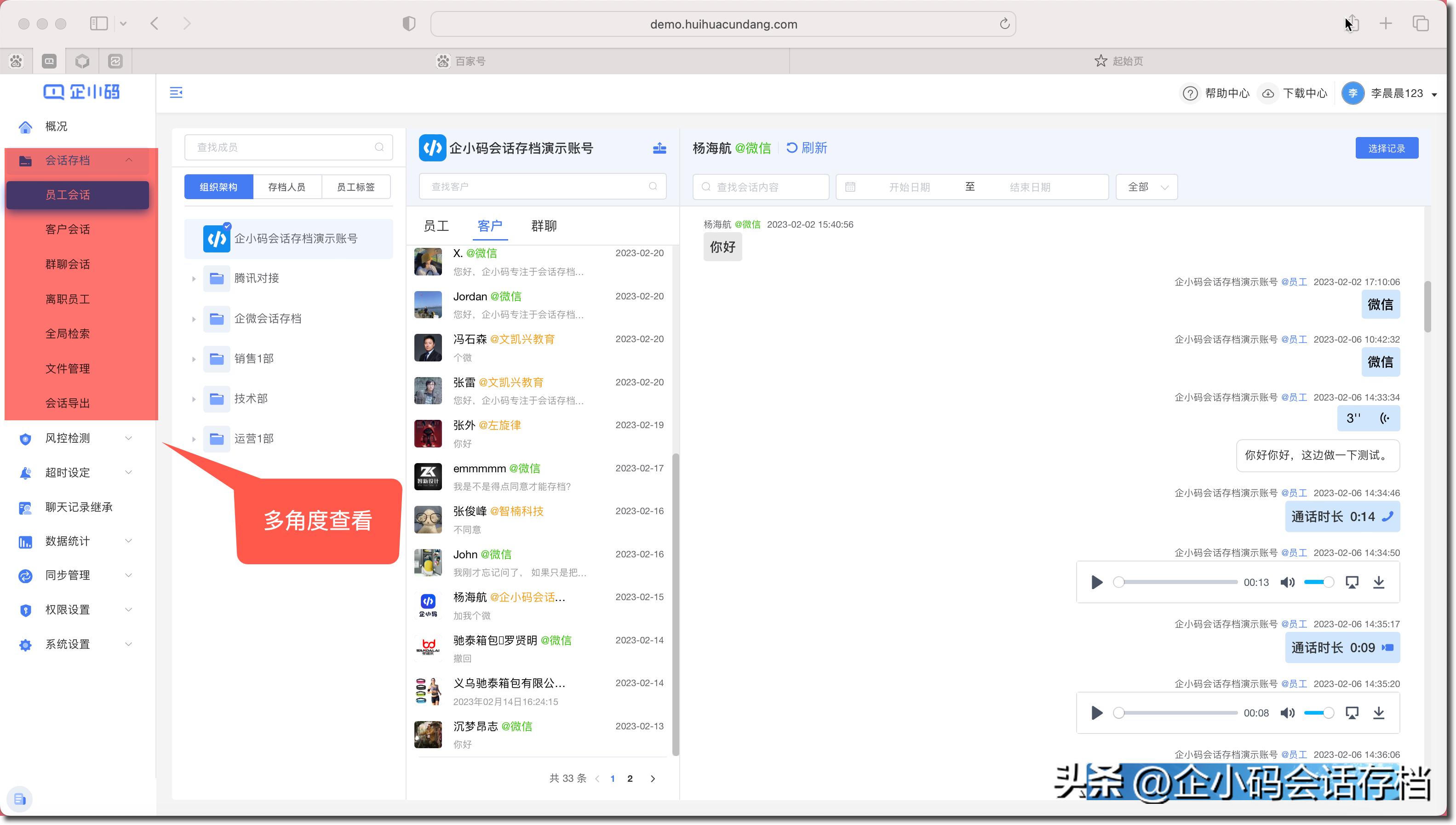
Task: Open the 全局检索 submenu item
Action: (68, 334)
